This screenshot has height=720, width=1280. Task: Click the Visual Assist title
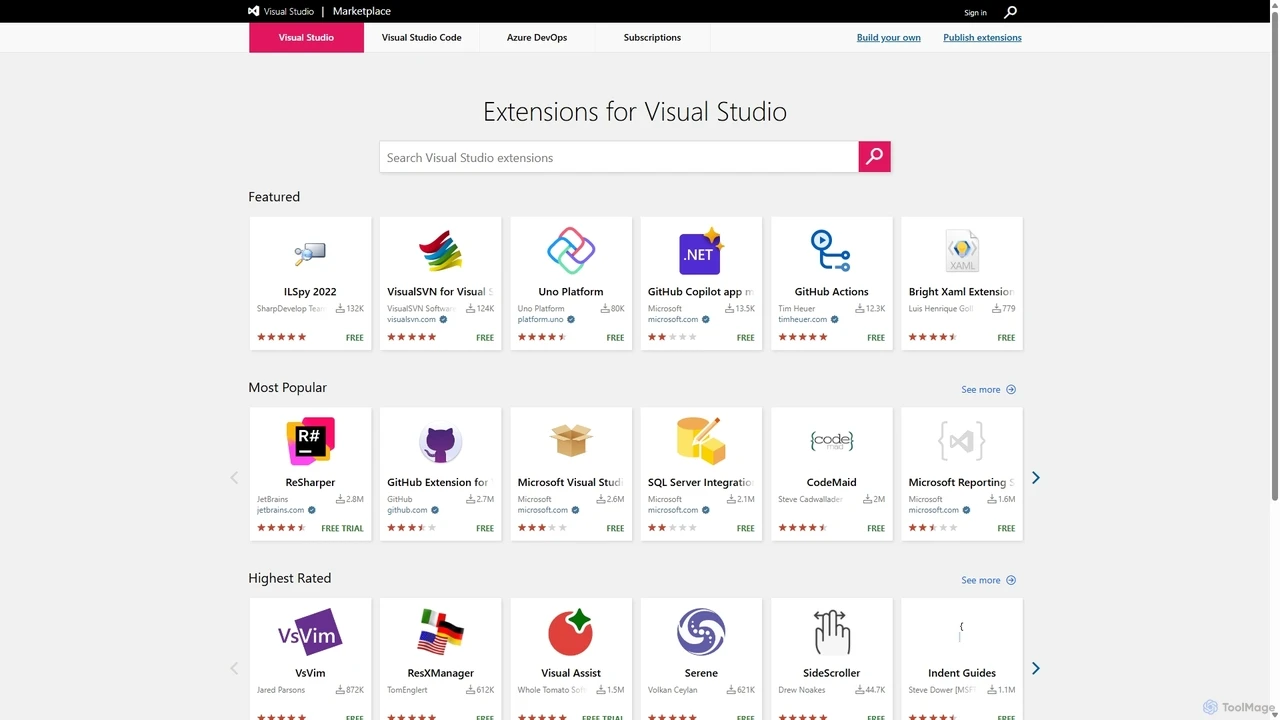tap(571, 673)
